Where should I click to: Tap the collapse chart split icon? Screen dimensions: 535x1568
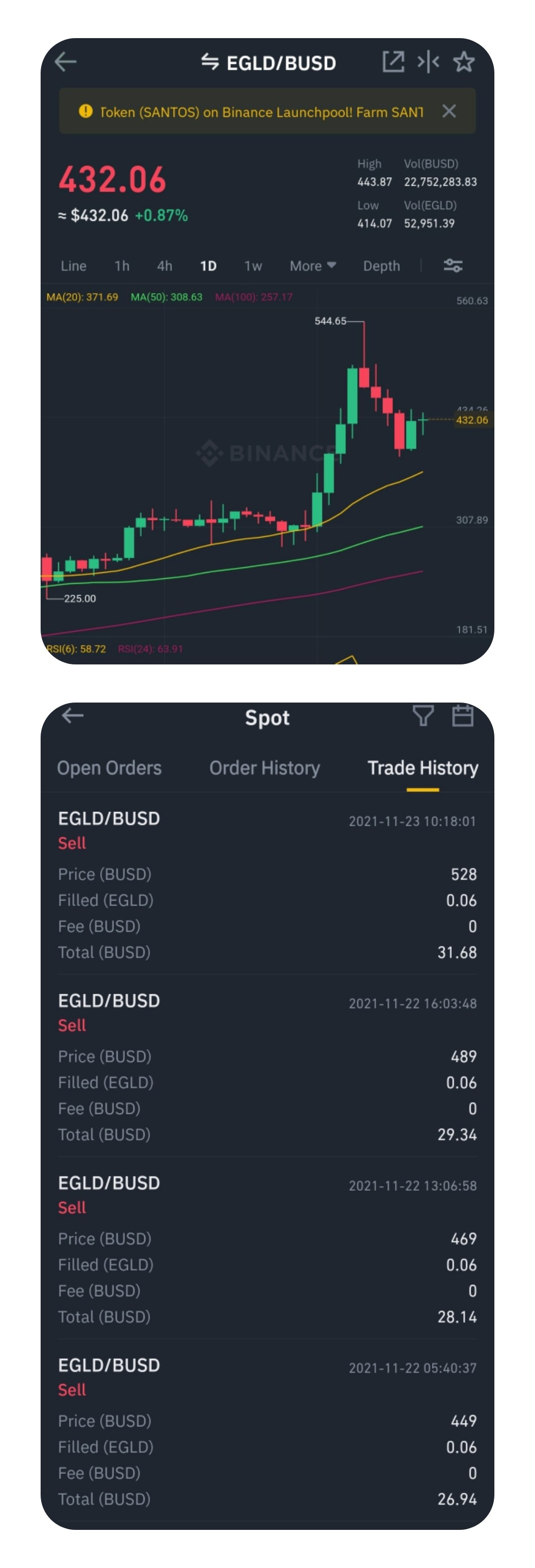tap(428, 61)
